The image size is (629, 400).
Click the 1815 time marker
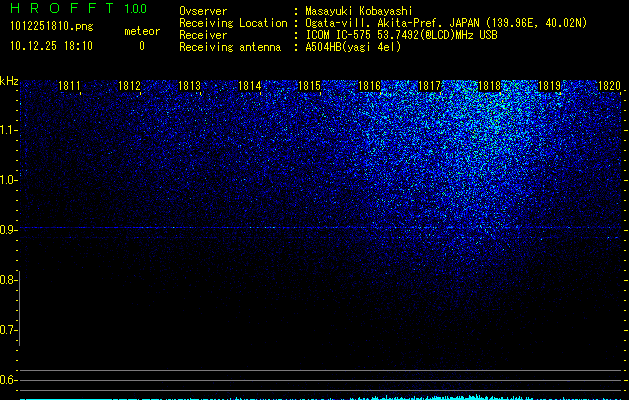tap(310, 86)
